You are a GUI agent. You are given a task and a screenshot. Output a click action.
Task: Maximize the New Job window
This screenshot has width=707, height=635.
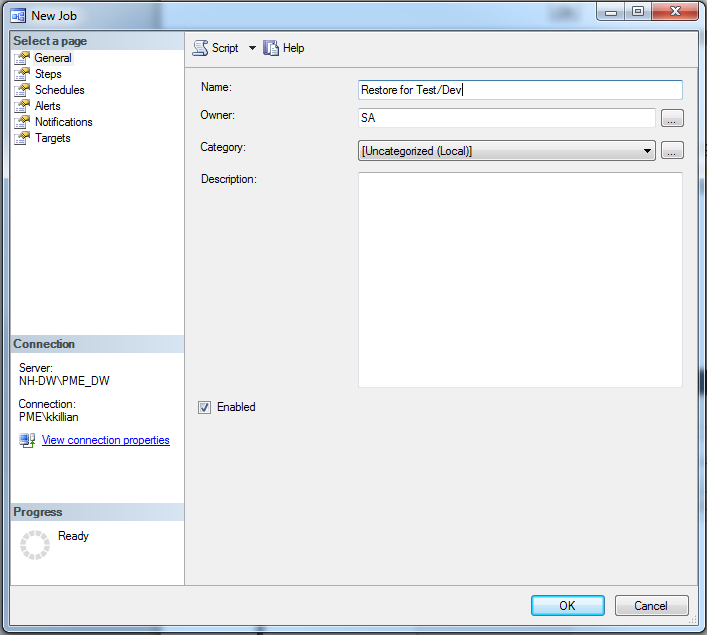[638, 12]
